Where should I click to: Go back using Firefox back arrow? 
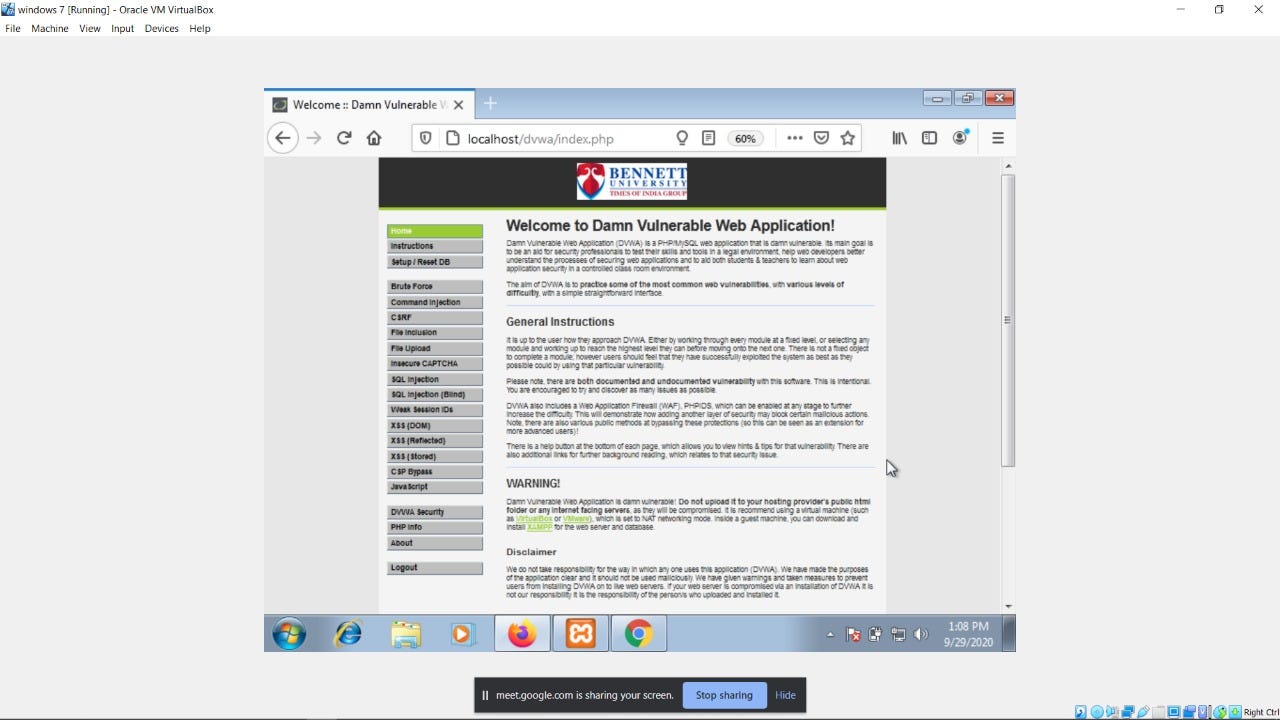tap(283, 138)
